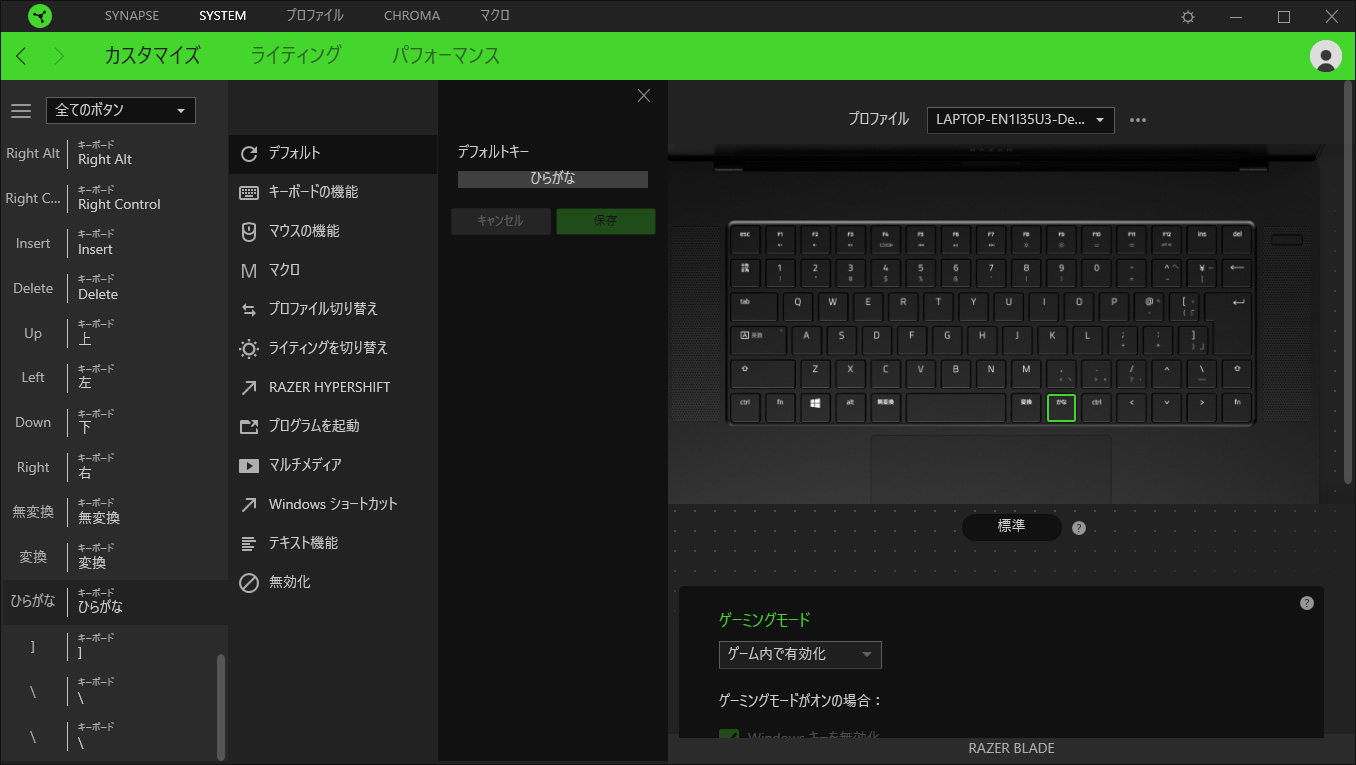Click the デフォルトキー field showing ひらがな

pyautogui.click(x=553, y=179)
